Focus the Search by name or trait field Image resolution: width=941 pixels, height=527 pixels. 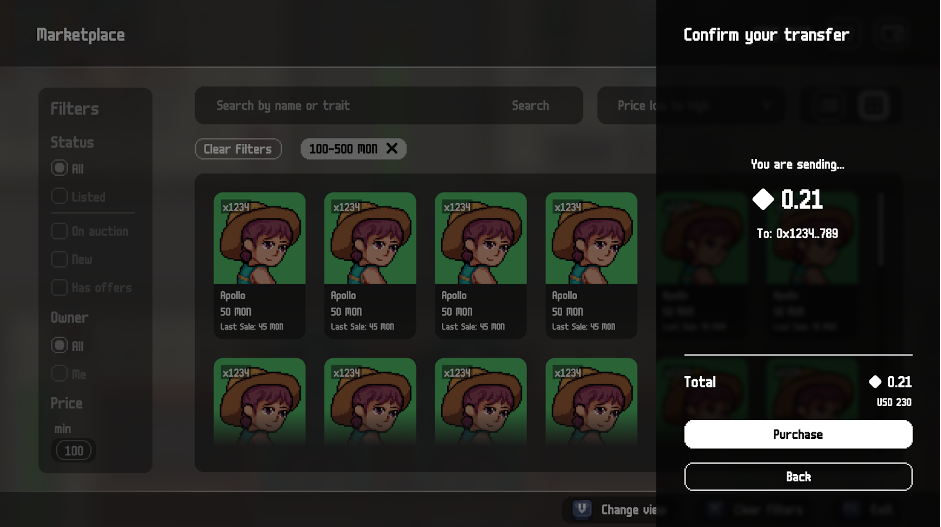(340, 105)
